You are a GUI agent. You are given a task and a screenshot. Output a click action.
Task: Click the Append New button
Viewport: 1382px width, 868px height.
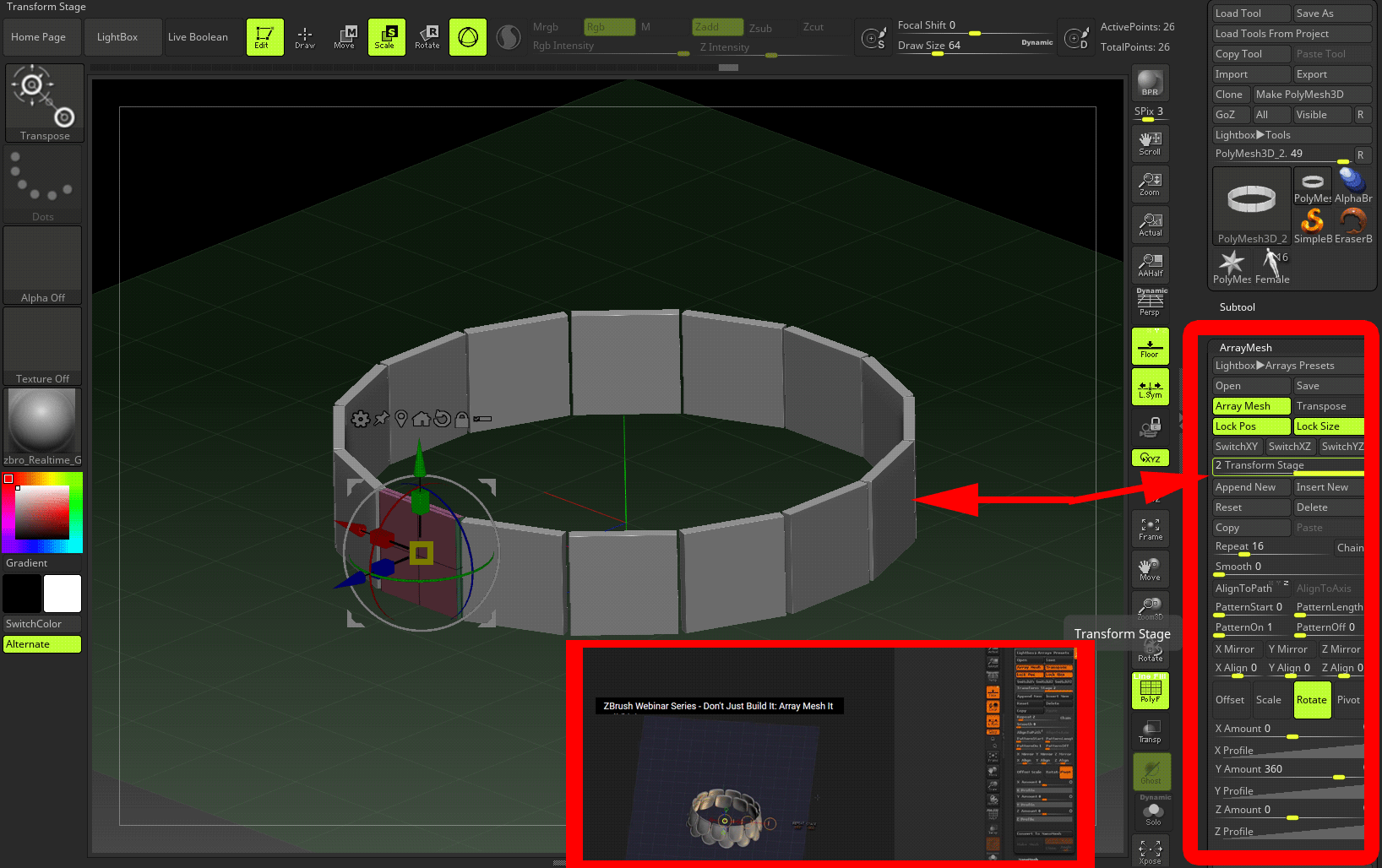coord(1251,487)
